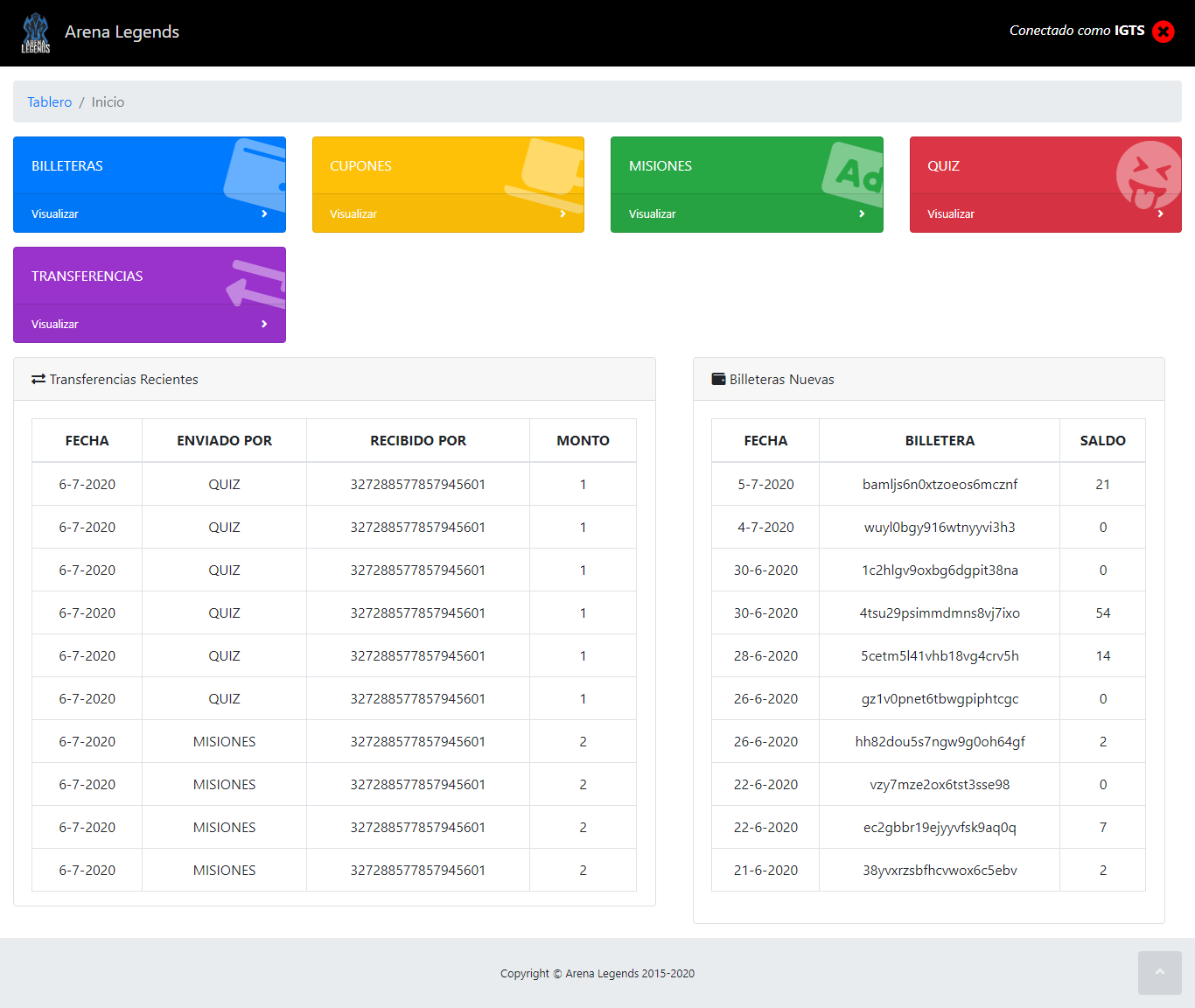The image size is (1195, 1008).
Task: Click the MONTO column header
Action: 583,440
